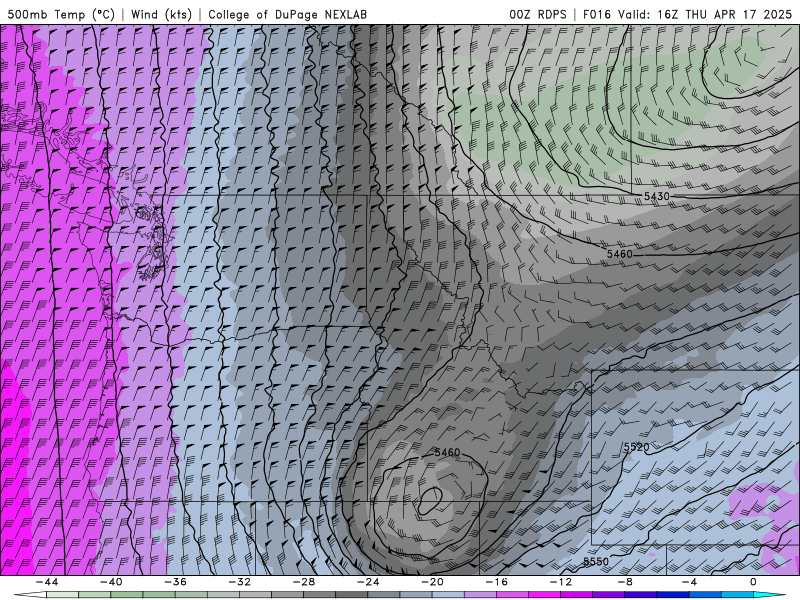This screenshot has height=600, width=800.
Task: Click the "500mb Temp (°C)" title text
Action: point(61,14)
